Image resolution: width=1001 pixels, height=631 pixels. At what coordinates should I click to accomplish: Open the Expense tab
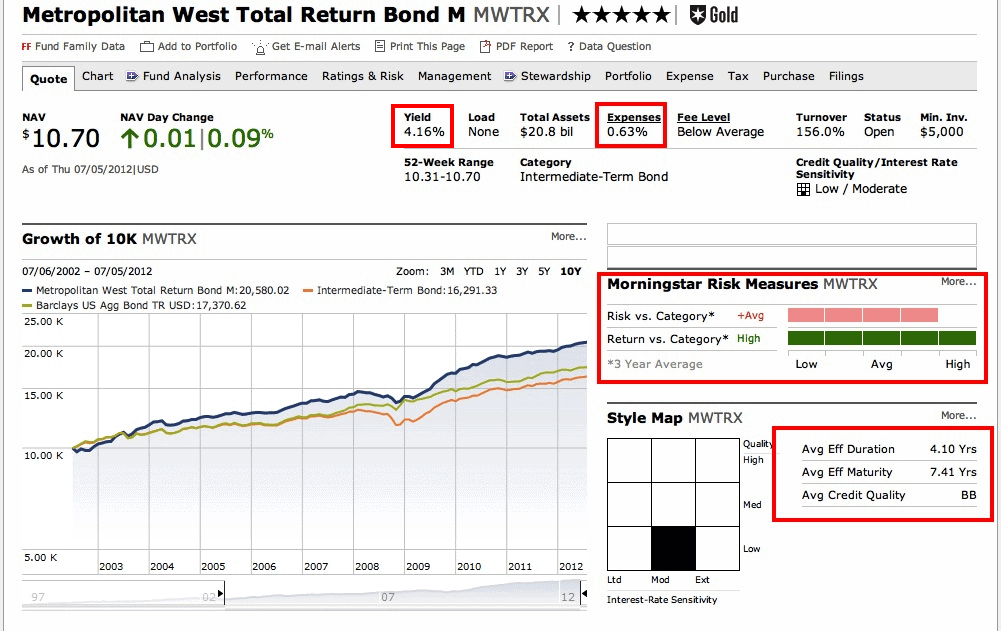689,76
